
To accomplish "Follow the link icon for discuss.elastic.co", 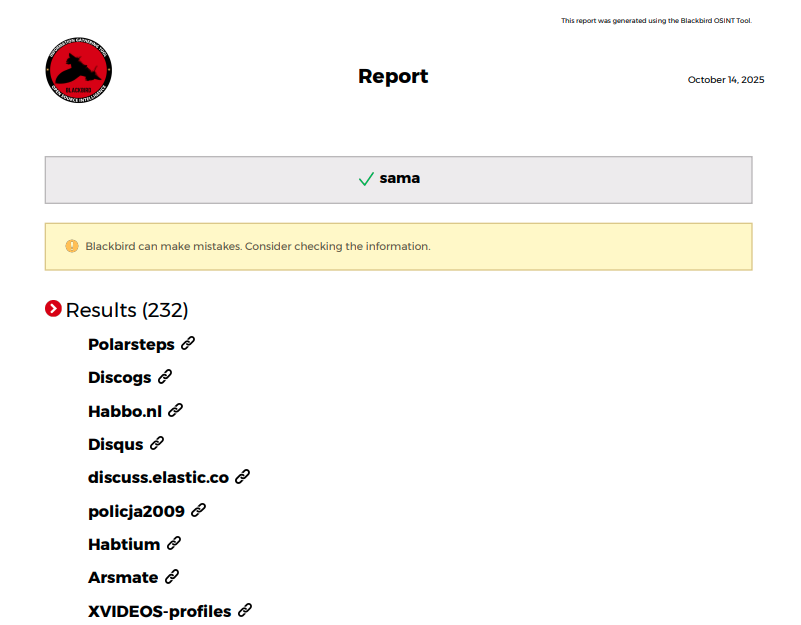I will 242,477.
